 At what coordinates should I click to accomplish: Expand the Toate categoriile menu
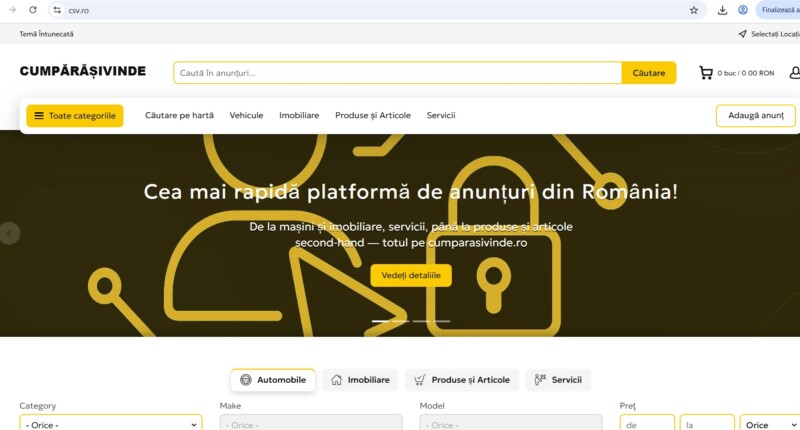75,116
